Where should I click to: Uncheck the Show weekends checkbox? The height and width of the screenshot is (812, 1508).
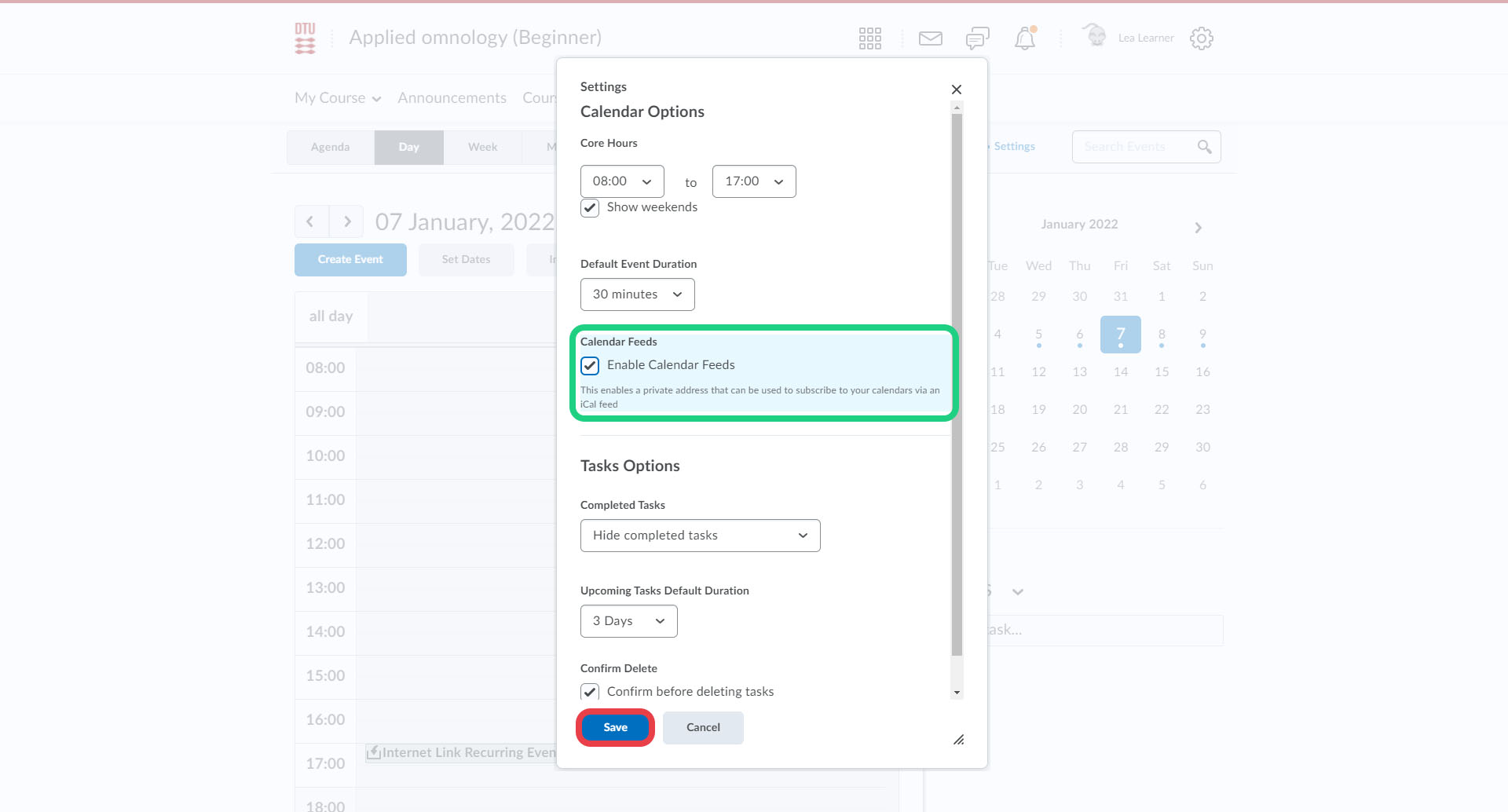click(590, 208)
